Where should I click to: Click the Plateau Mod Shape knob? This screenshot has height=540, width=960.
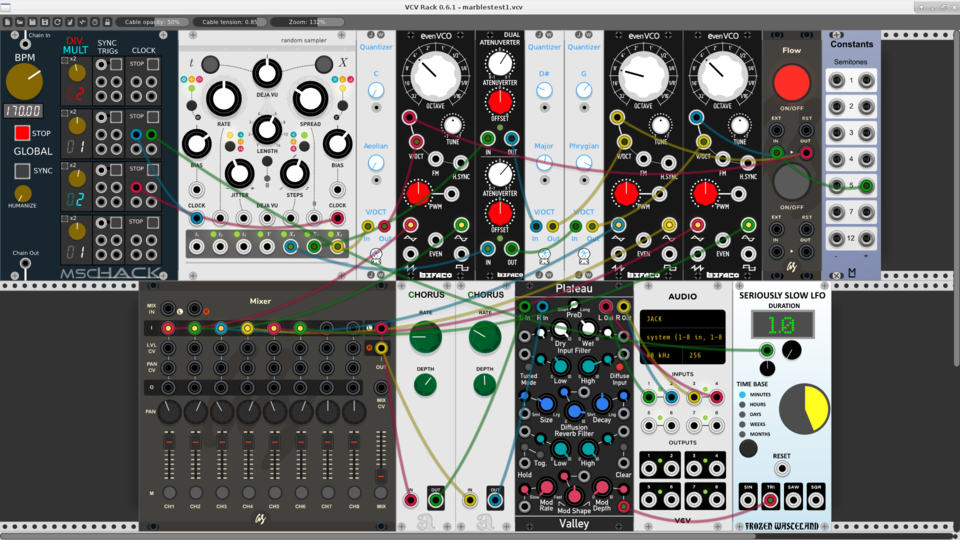coord(574,495)
